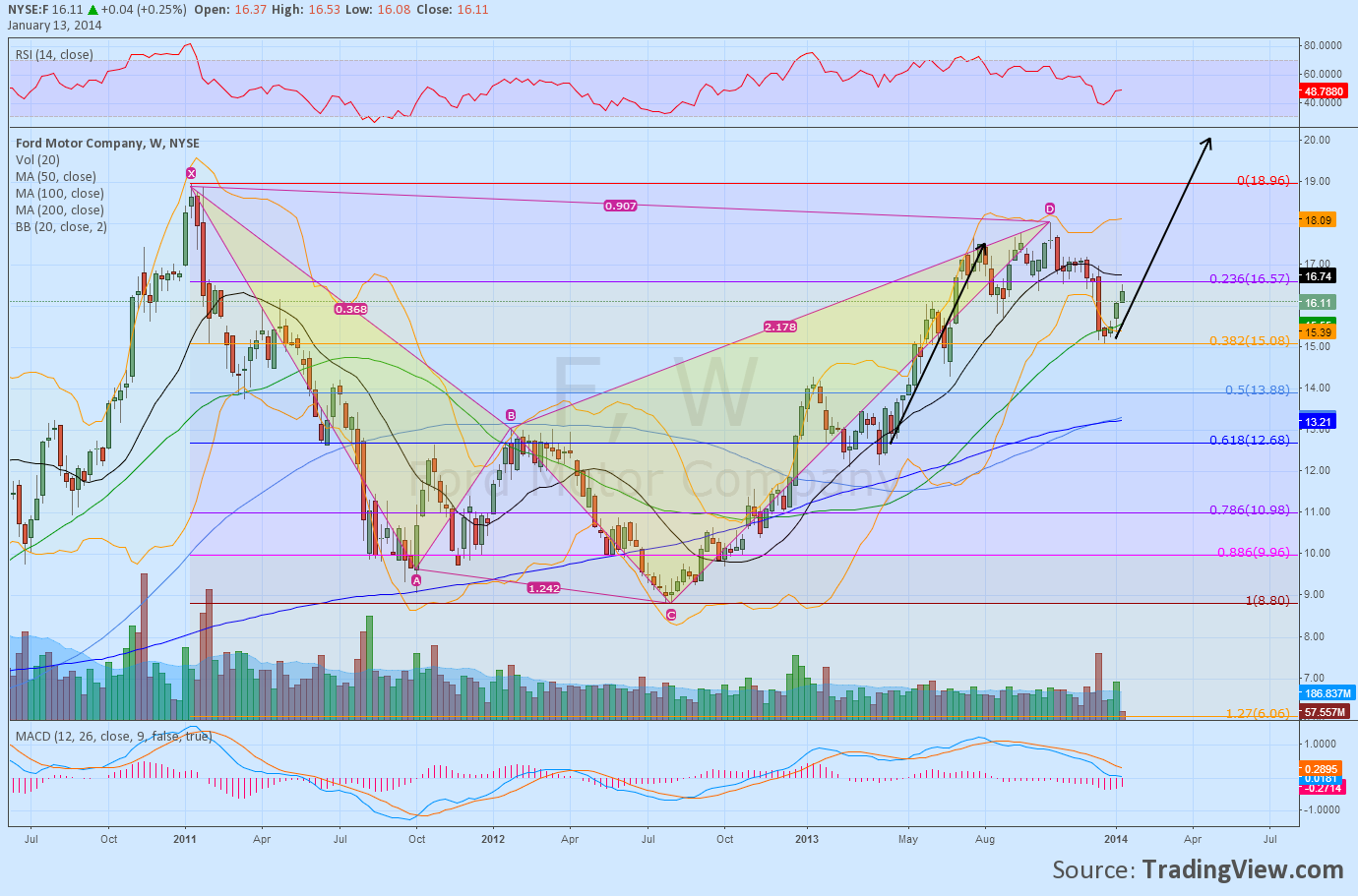
Task: Click the 2011 label on time axis
Action: pyautogui.click(x=185, y=840)
